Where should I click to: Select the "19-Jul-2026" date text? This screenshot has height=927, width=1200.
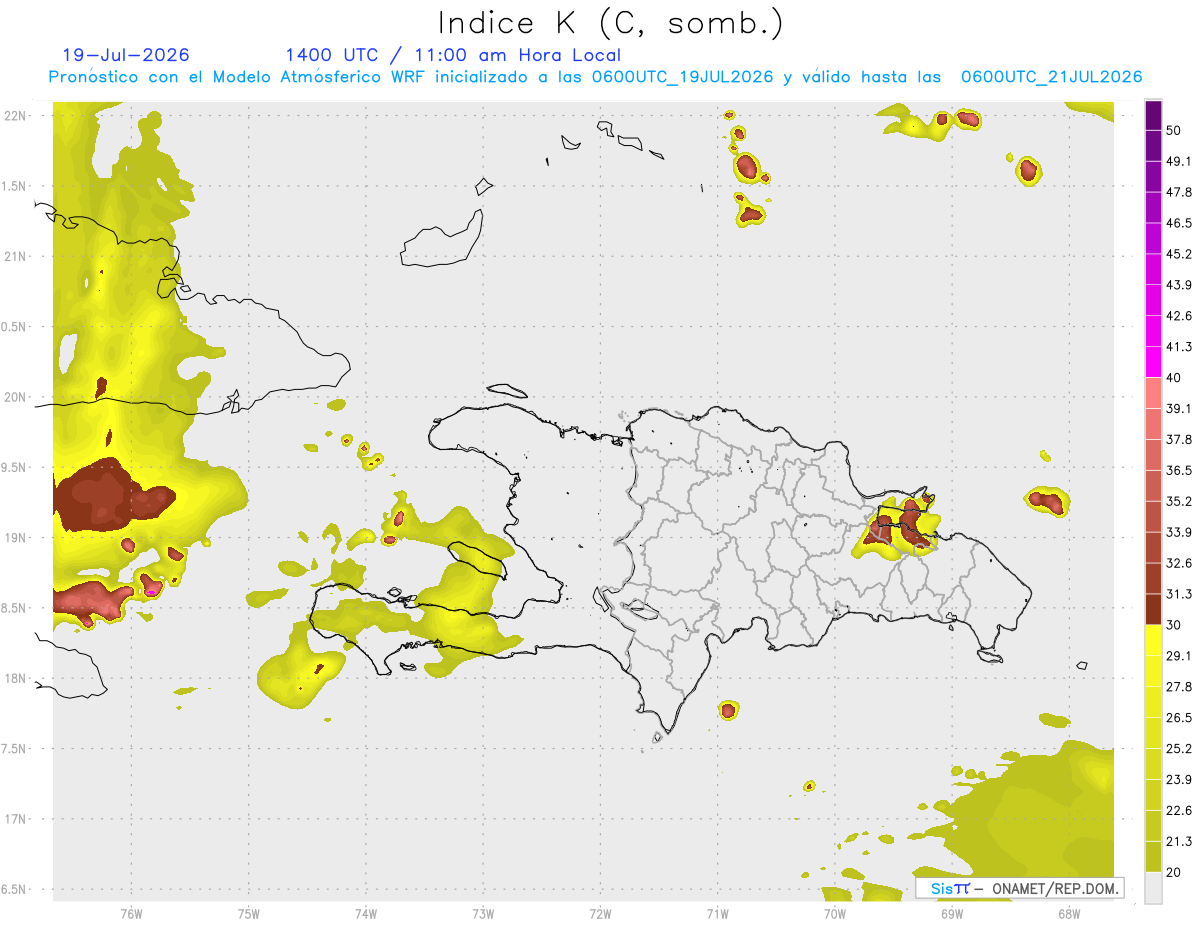(x=126, y=55)
